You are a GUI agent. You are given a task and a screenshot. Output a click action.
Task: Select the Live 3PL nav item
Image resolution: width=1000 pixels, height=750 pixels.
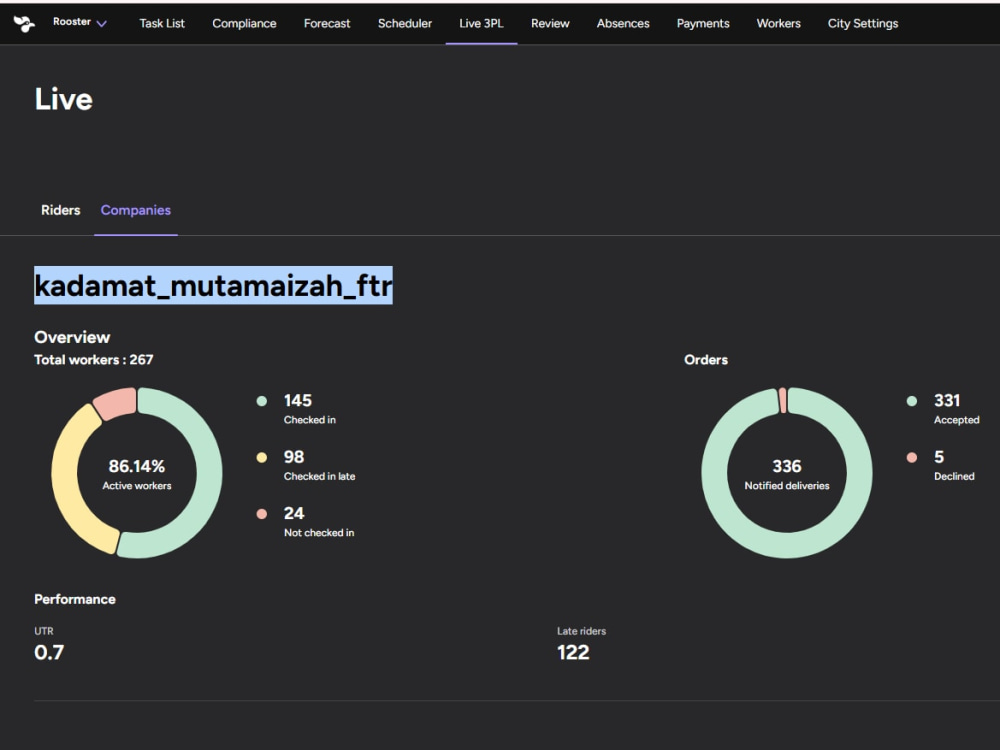pos(482,24)
